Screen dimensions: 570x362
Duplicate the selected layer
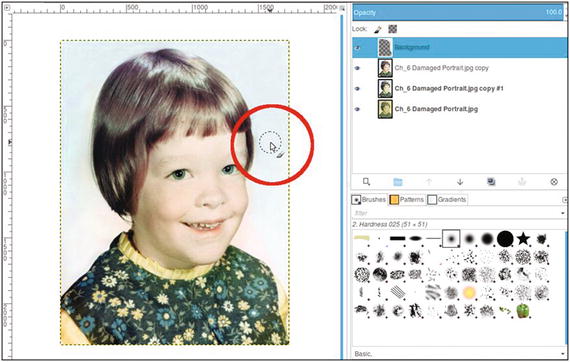click(491, 181)
